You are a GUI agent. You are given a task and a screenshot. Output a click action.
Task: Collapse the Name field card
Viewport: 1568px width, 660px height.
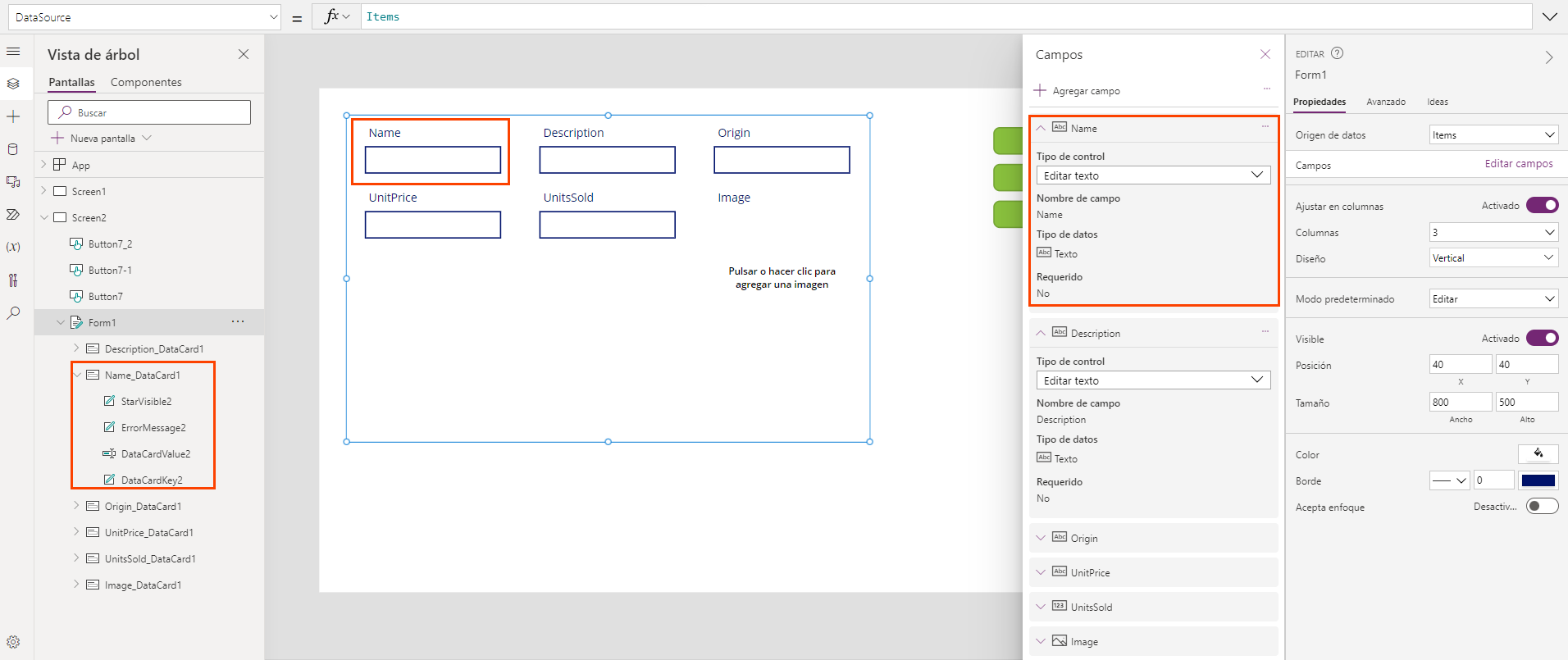click(x=1041, y=128)
